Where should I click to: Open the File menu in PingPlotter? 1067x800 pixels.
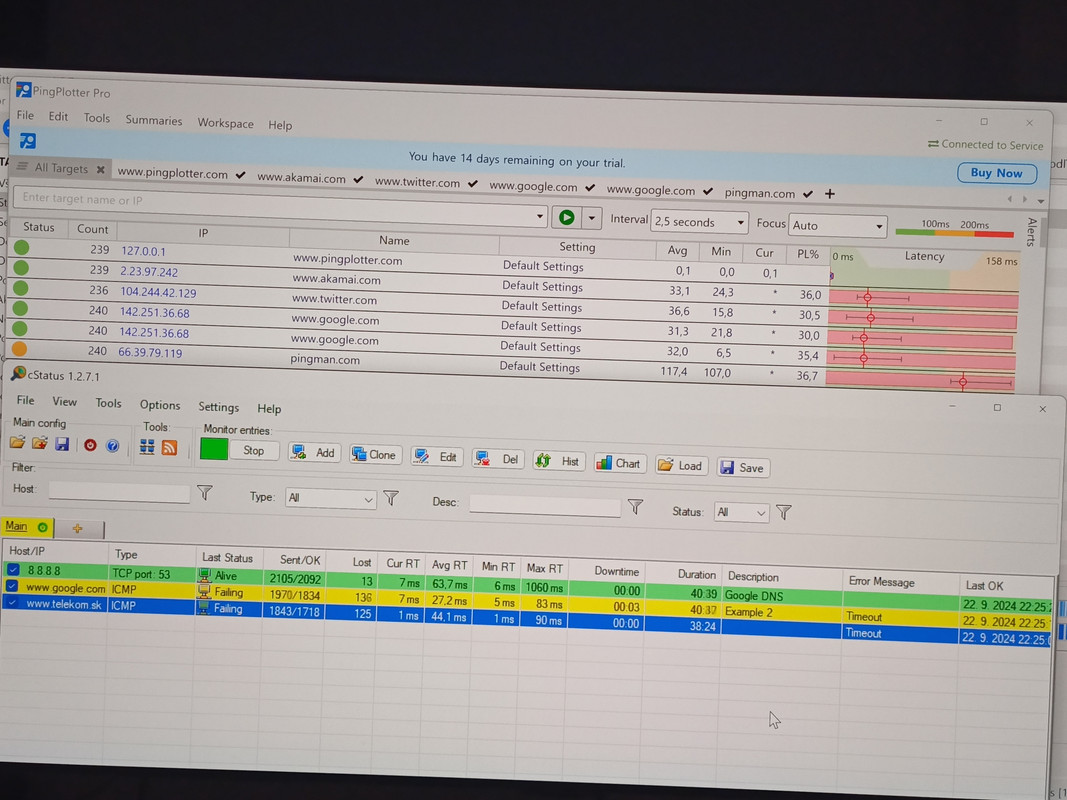(25, 115)
